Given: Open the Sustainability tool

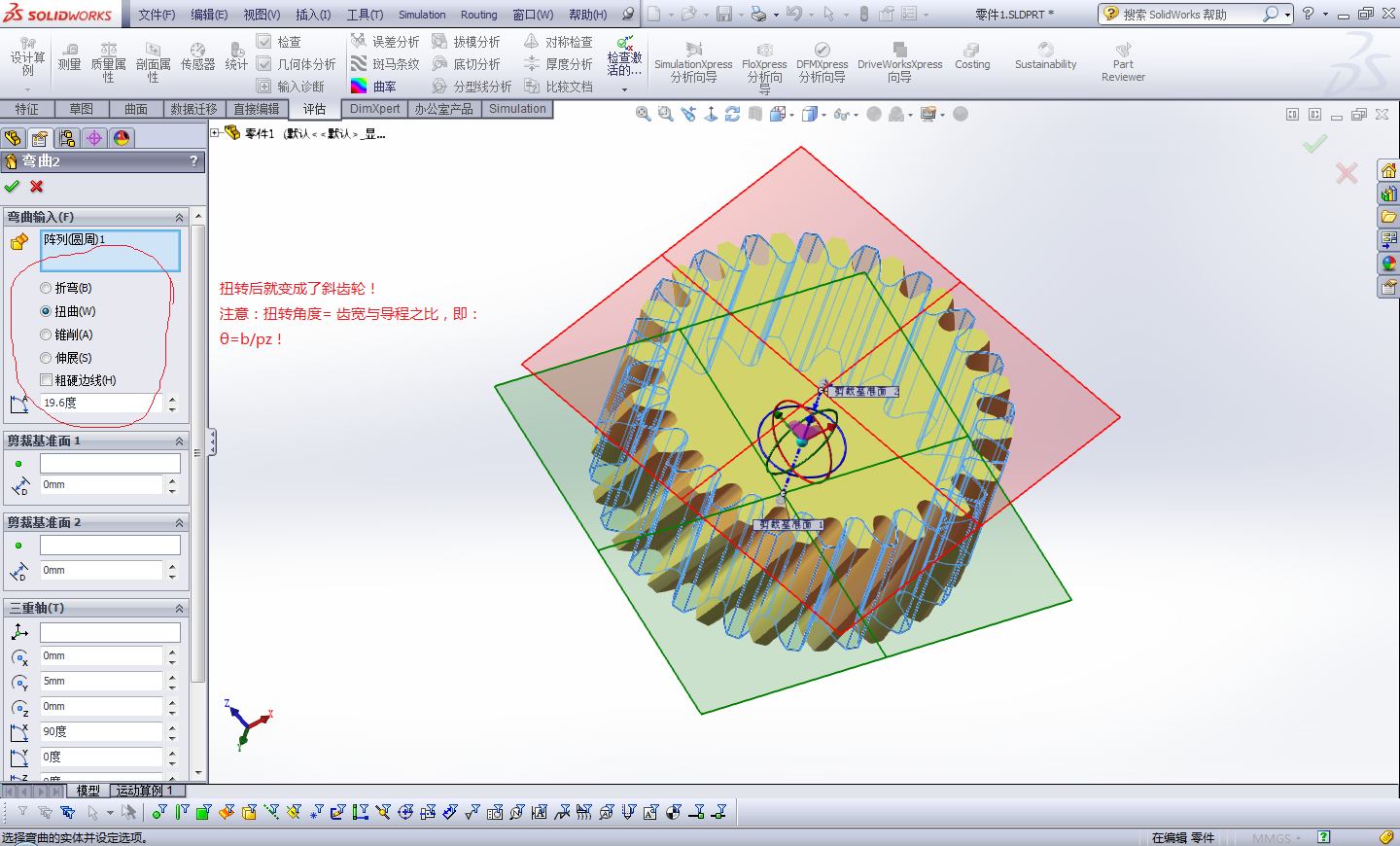Looking at the screenshot, I should (1045, 57).
